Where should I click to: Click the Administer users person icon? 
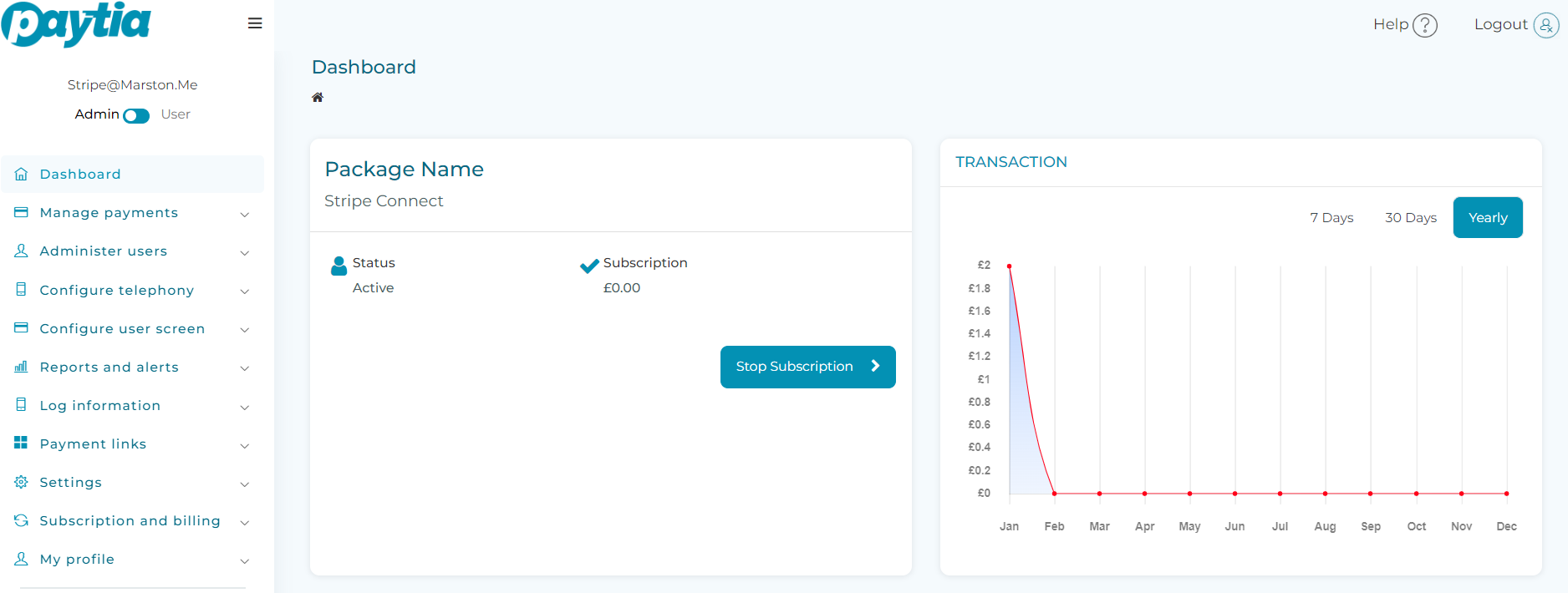(x=21, y=251)
